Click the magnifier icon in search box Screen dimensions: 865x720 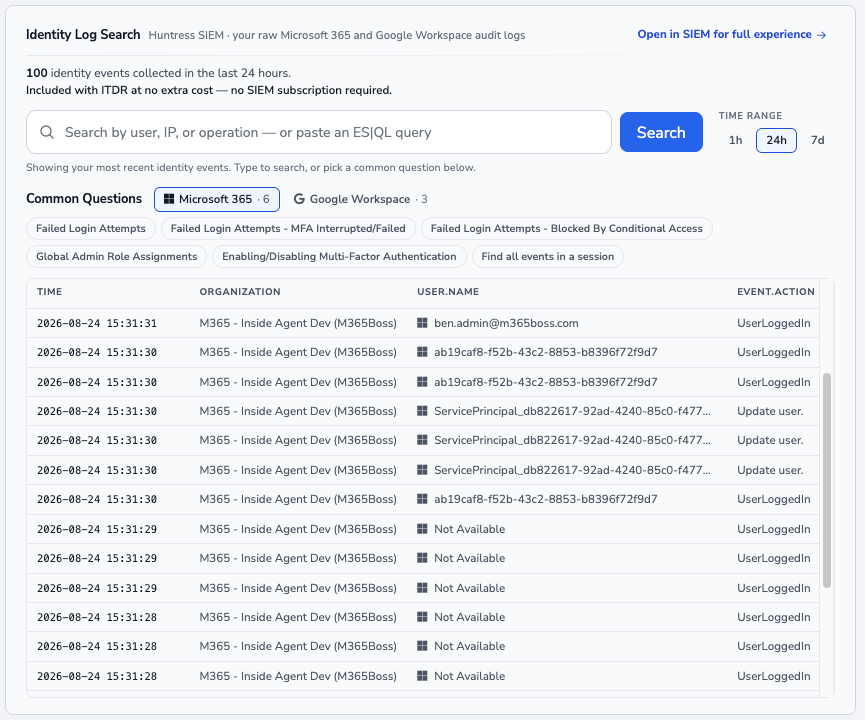point(47,132)
